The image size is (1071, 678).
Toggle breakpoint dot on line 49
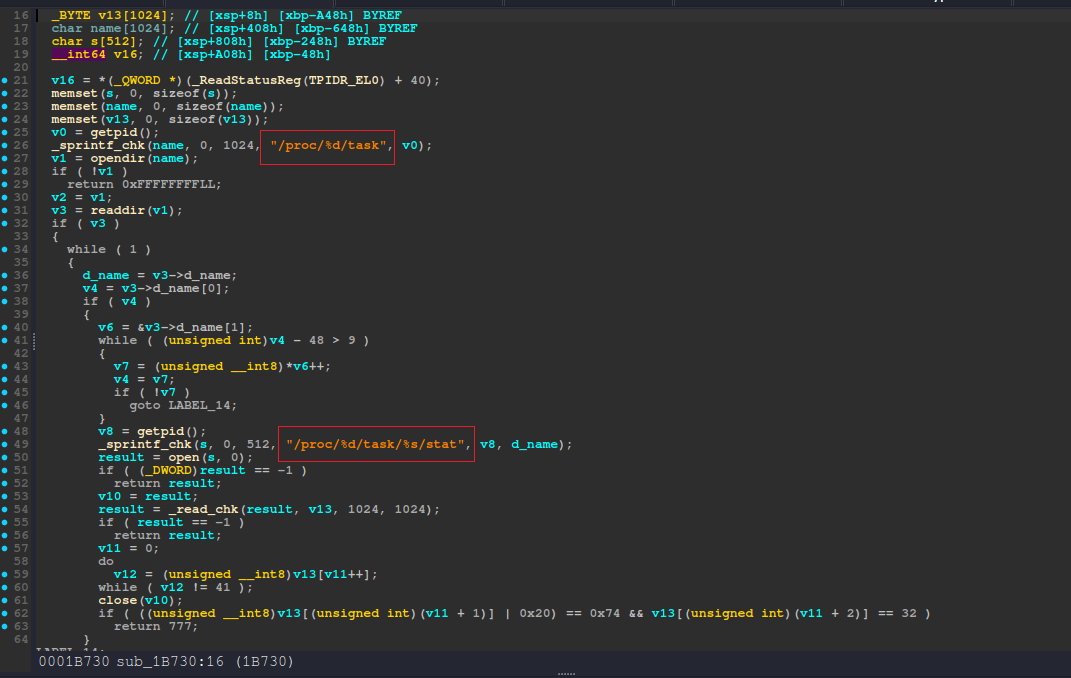coord(5,444)
